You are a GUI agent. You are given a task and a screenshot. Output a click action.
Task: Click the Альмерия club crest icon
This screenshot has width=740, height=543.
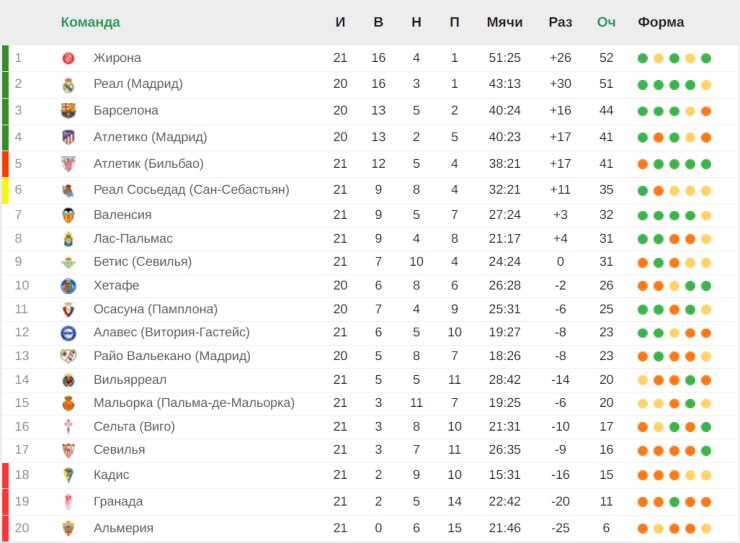click(68, 528)
